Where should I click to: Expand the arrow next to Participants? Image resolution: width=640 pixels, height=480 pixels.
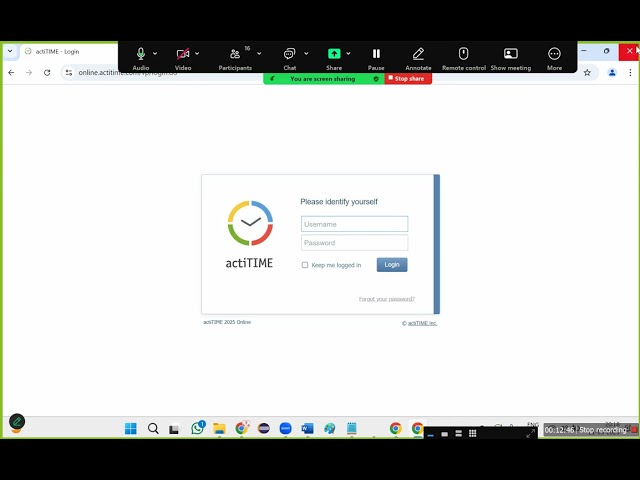[259, 53]
